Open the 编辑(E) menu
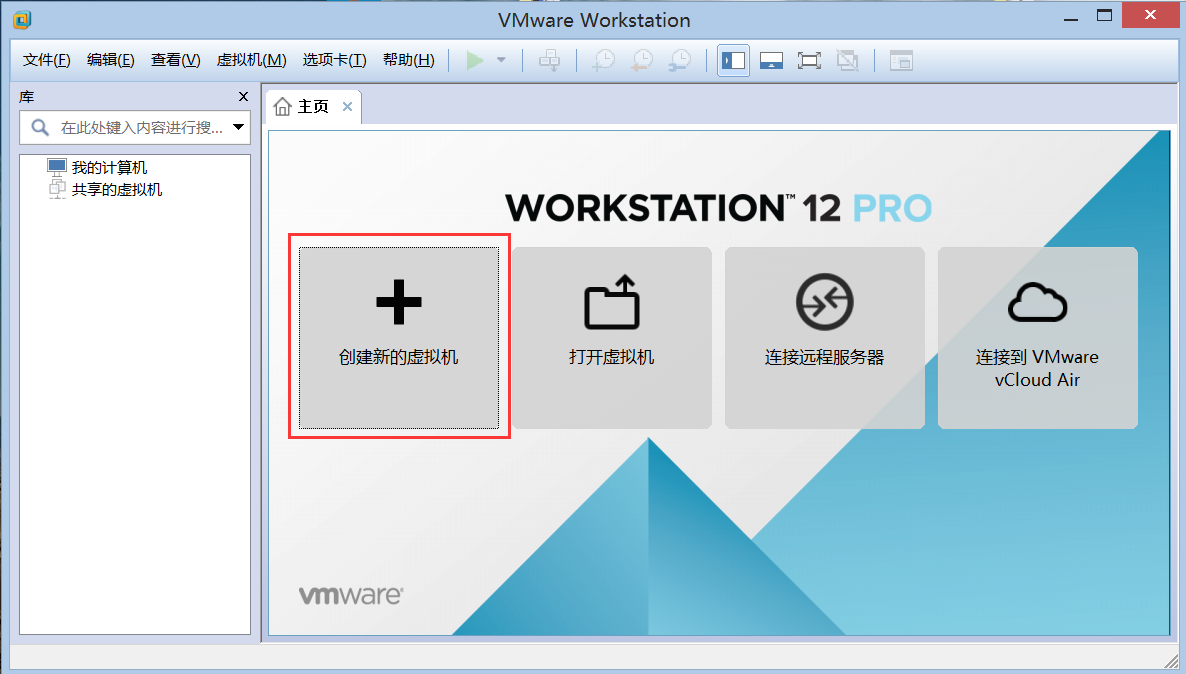 click(x=110, y=60)
